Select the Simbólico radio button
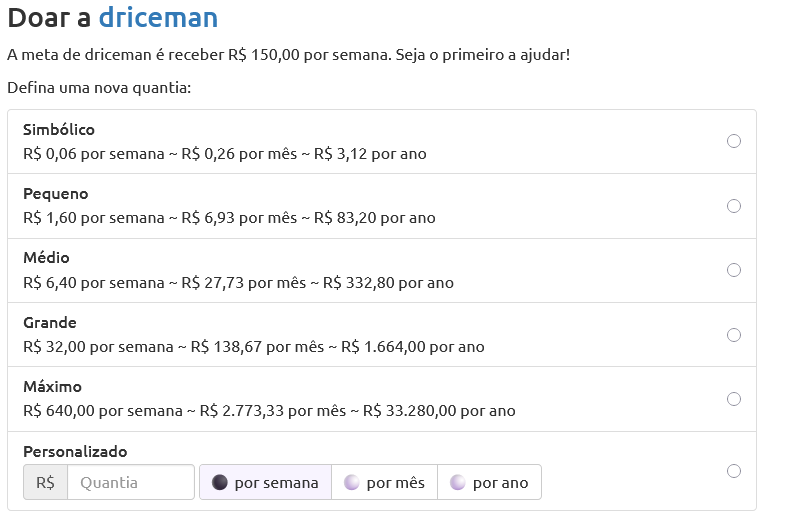 click(734, 141)
